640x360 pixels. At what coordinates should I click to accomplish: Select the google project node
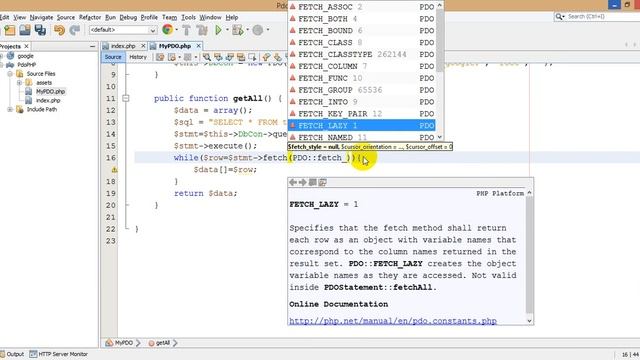click(25, 56)
